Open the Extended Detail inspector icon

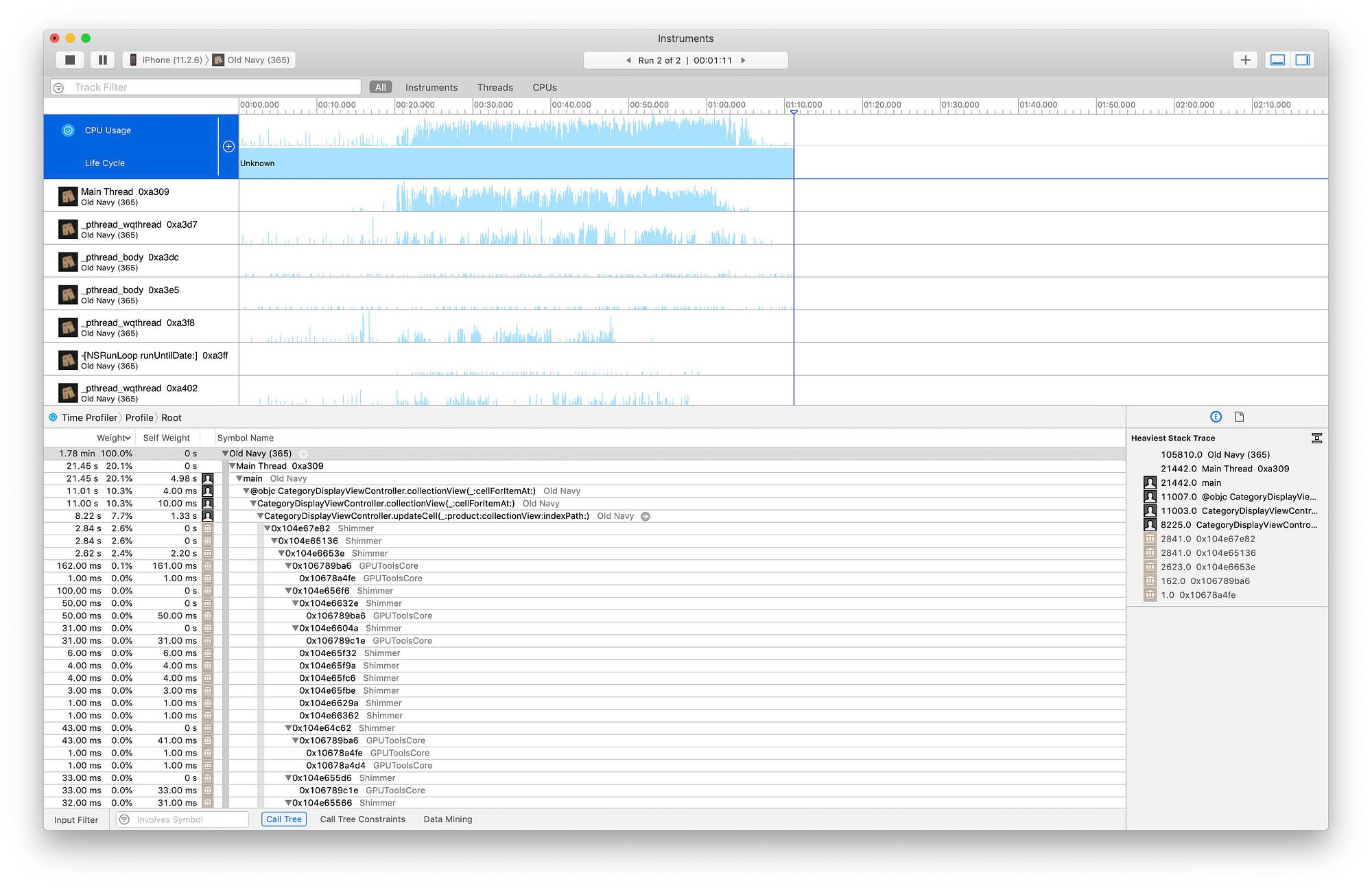(1216, 417)
